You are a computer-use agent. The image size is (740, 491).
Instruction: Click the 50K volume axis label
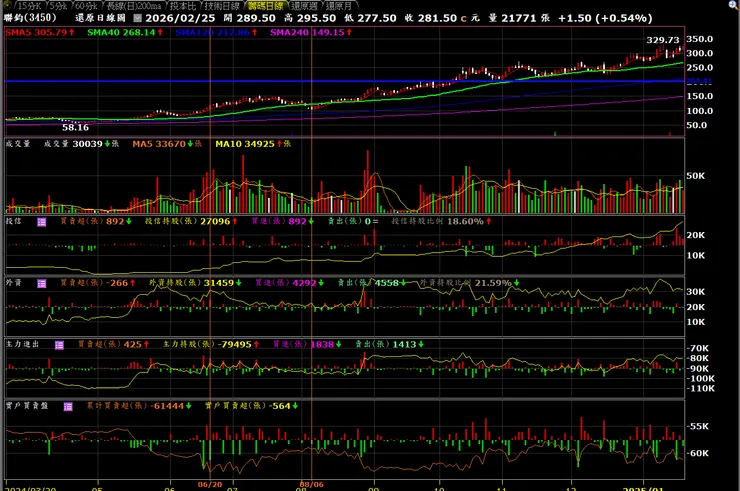pyautogui.click(x=696, y=176)
